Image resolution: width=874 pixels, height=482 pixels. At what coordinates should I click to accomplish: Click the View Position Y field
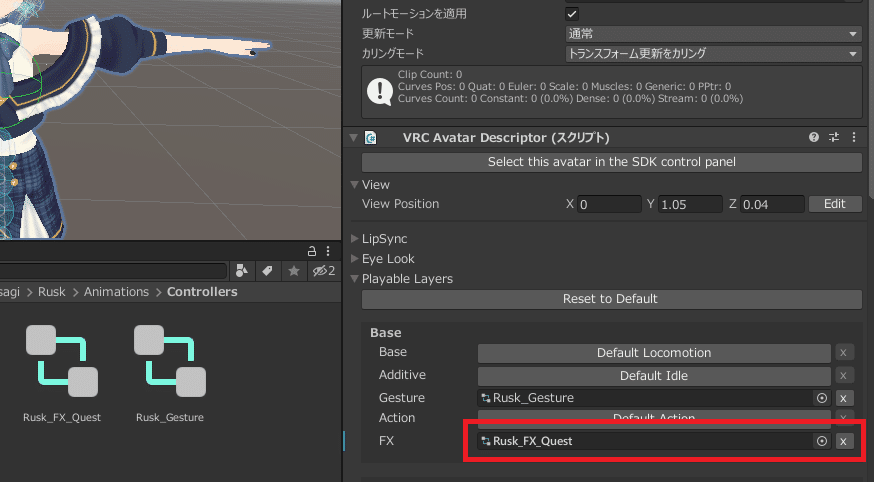690,204
